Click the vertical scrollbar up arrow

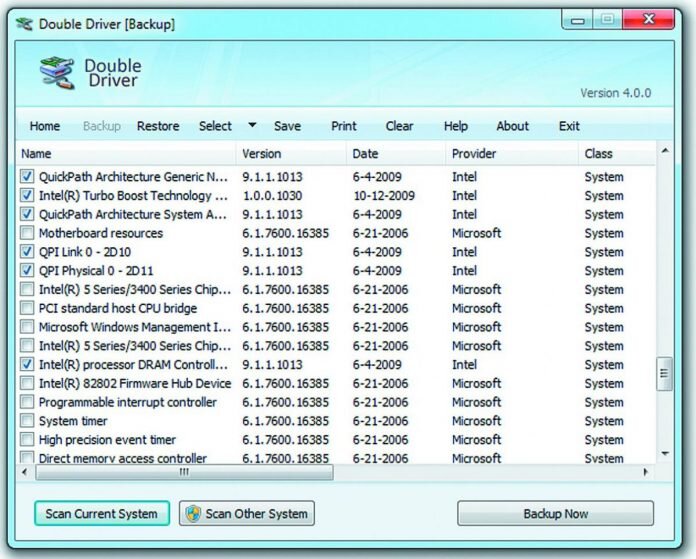coord(664,151)
